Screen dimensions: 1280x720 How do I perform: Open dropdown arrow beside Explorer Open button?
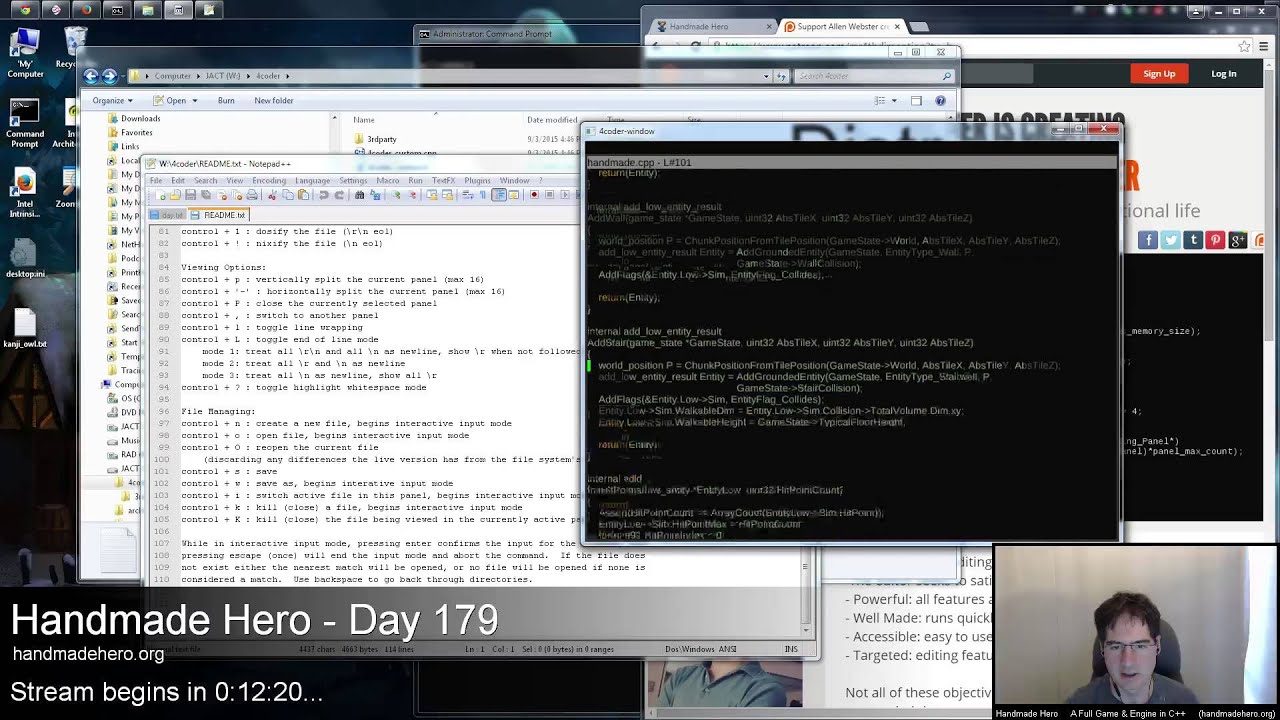tap(193, 100)
